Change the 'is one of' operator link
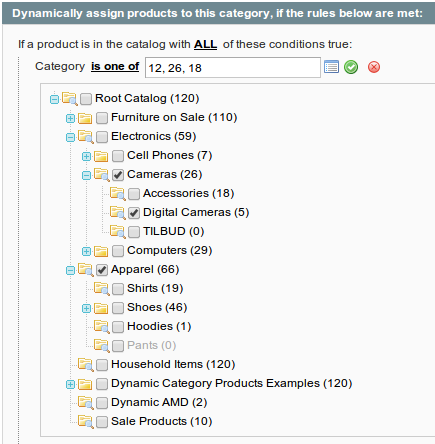The image size is (435, 444). [115, 66]
